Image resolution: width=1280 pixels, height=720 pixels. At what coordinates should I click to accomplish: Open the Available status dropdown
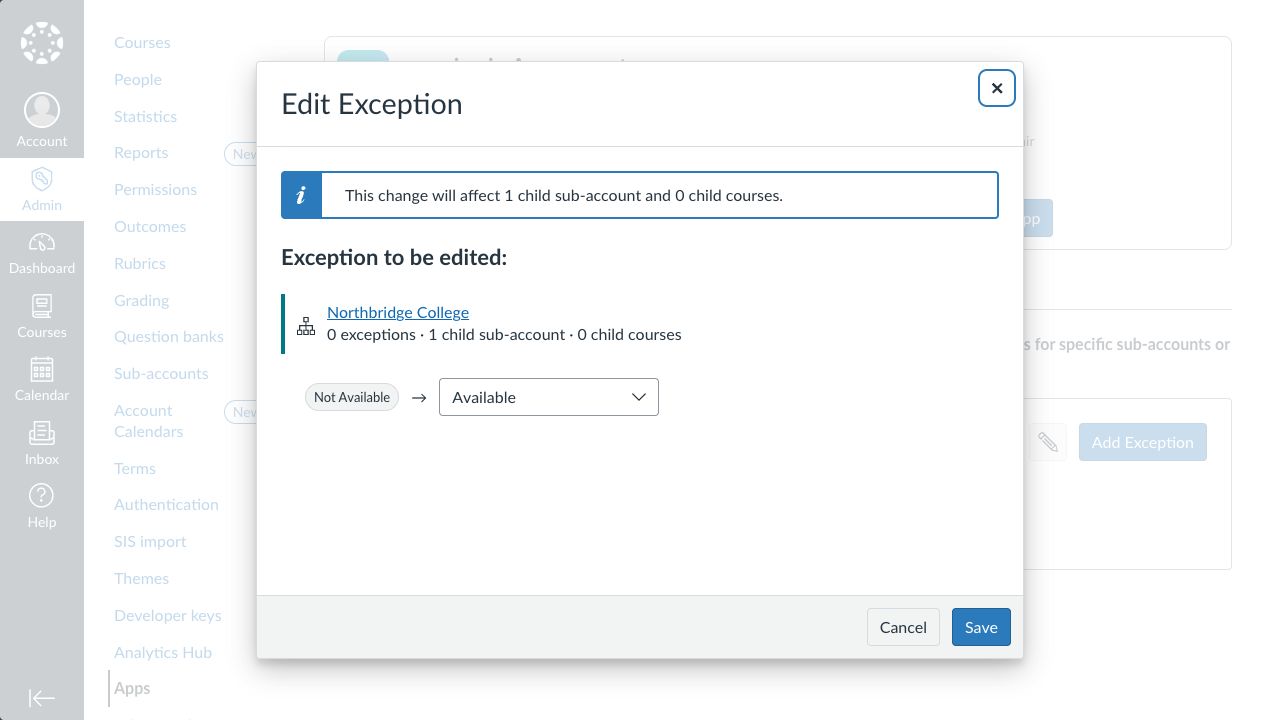(x=549, y=397)
